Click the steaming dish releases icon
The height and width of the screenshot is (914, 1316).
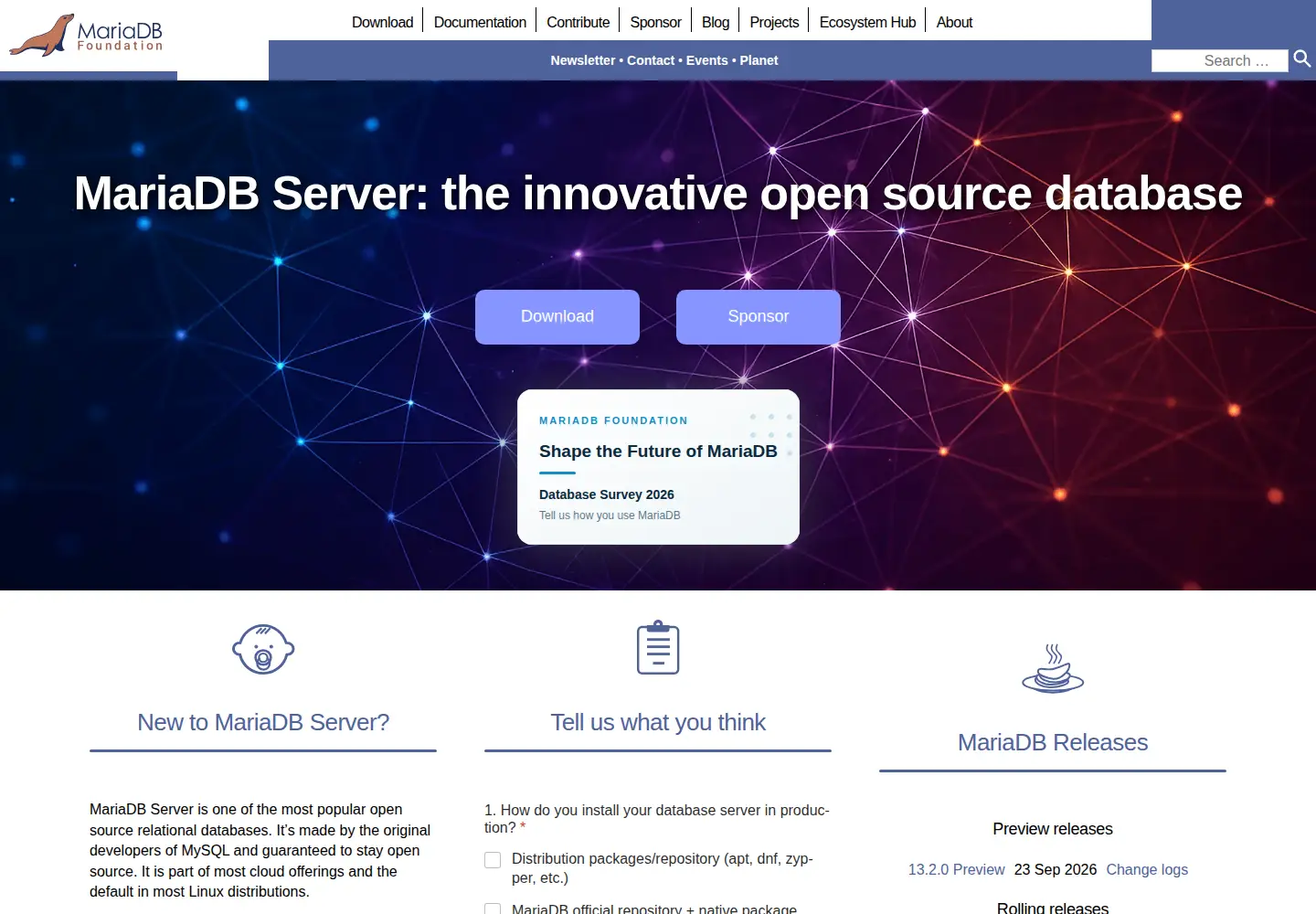[1053, 668]
